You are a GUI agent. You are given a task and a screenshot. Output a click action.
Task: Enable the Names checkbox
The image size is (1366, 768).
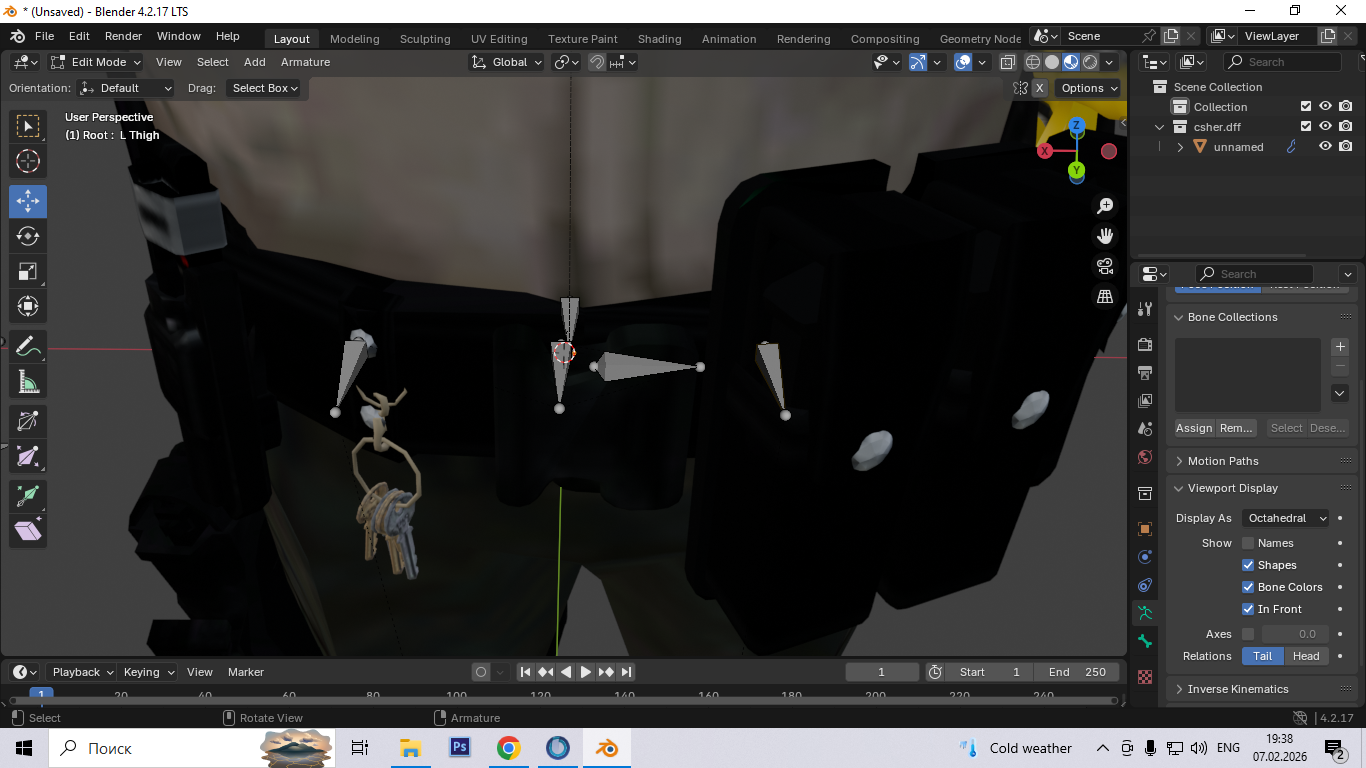(1248, 543)
